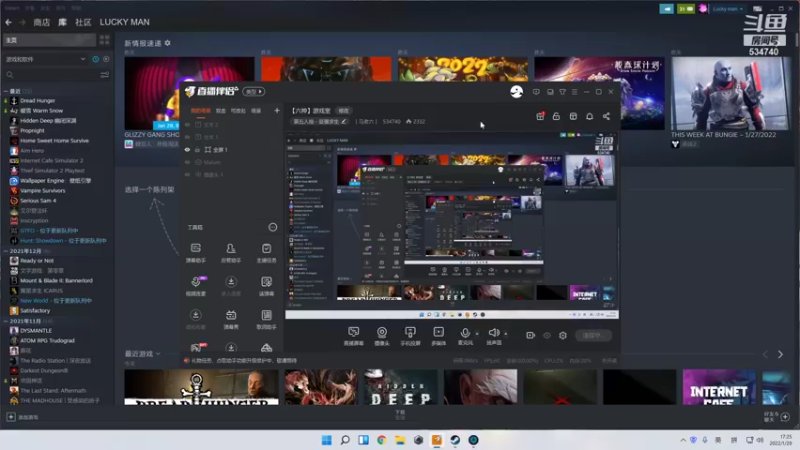This screenshot has height=450, width=800.
Task: Open Hidden Deep recent game thumbnail
Action: pos(401,387)
